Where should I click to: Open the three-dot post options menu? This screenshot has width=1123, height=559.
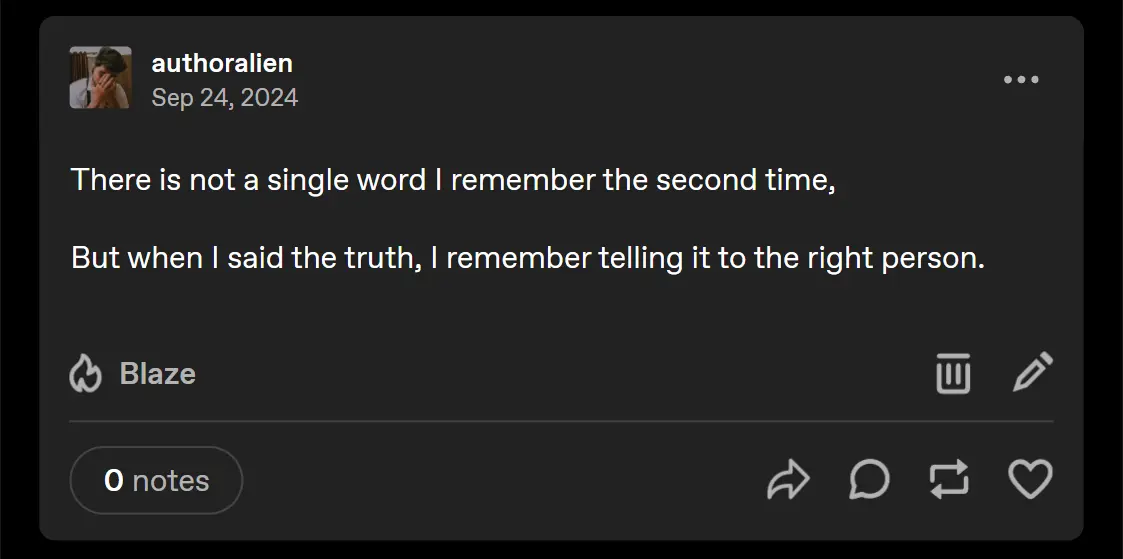pyautogui.click(x=1021, y=80)
